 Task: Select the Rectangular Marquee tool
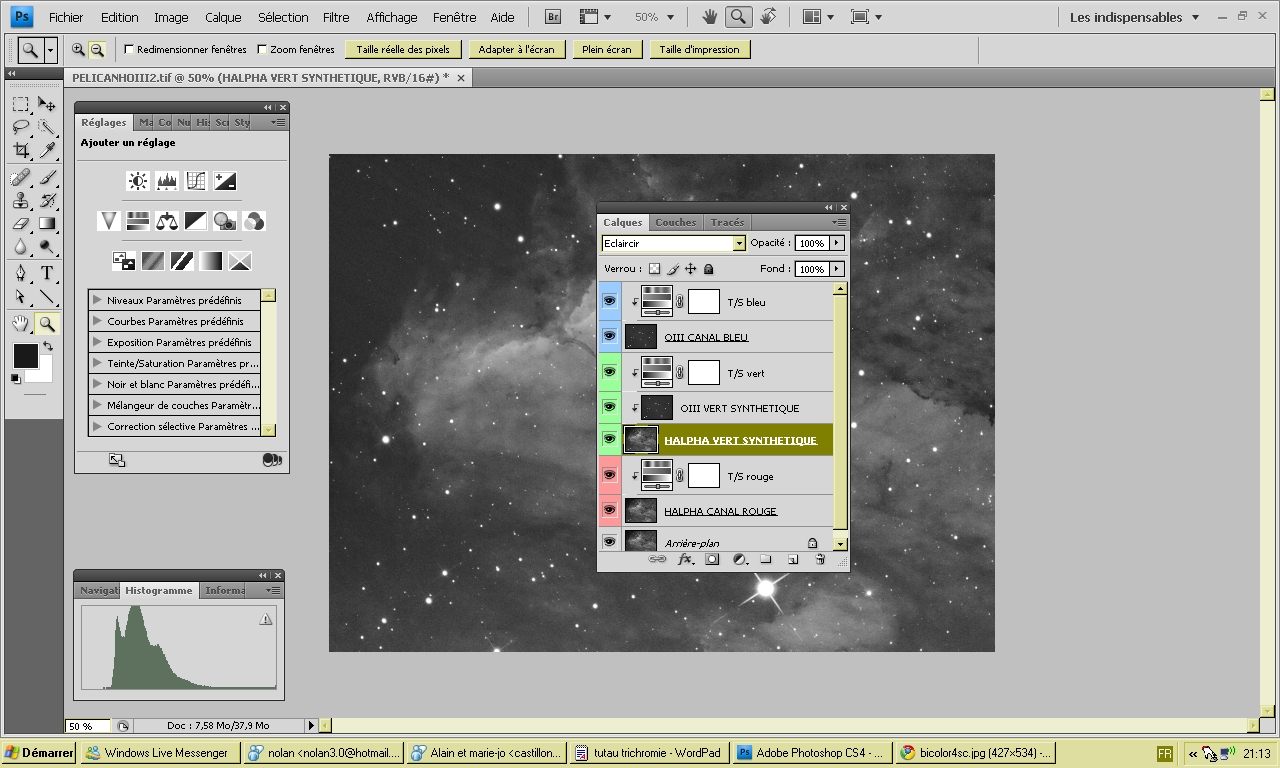point(20,104)
